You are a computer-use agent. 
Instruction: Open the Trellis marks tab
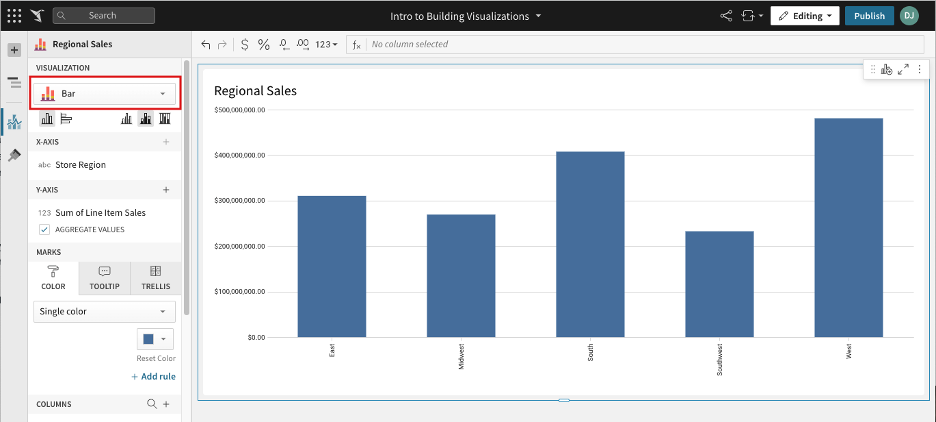point(155,277)
